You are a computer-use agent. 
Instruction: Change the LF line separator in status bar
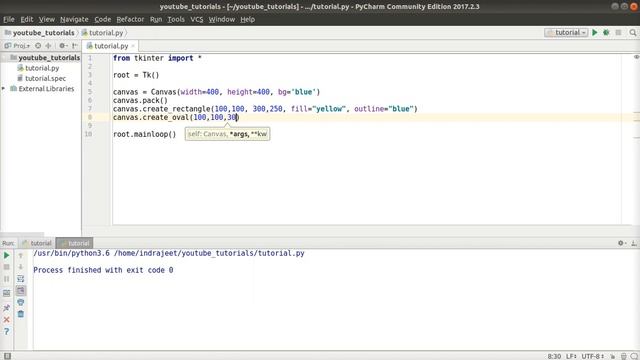pyautogui.click(x=571, y=356)
